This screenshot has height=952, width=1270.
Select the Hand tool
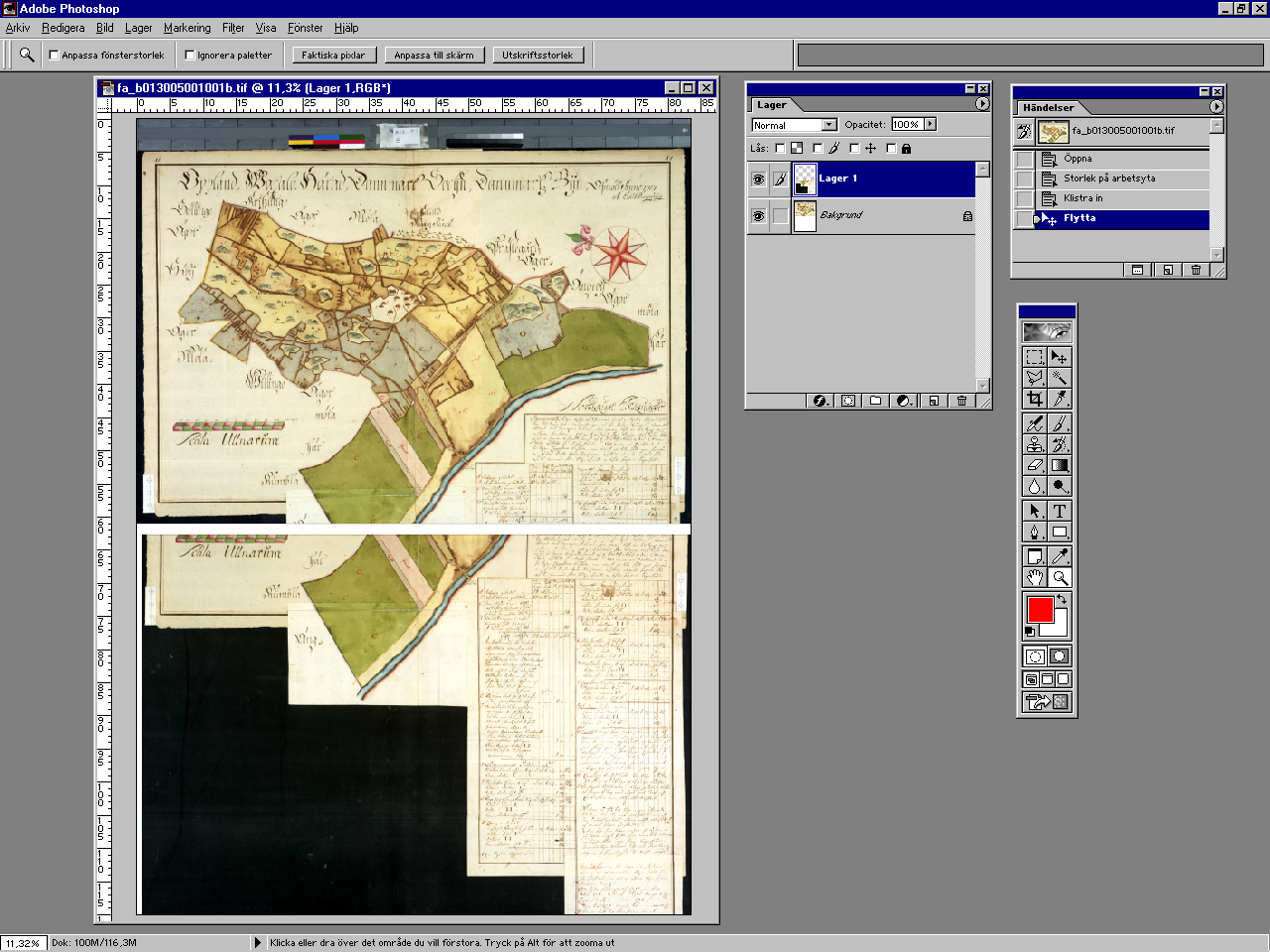[1035, 577]
